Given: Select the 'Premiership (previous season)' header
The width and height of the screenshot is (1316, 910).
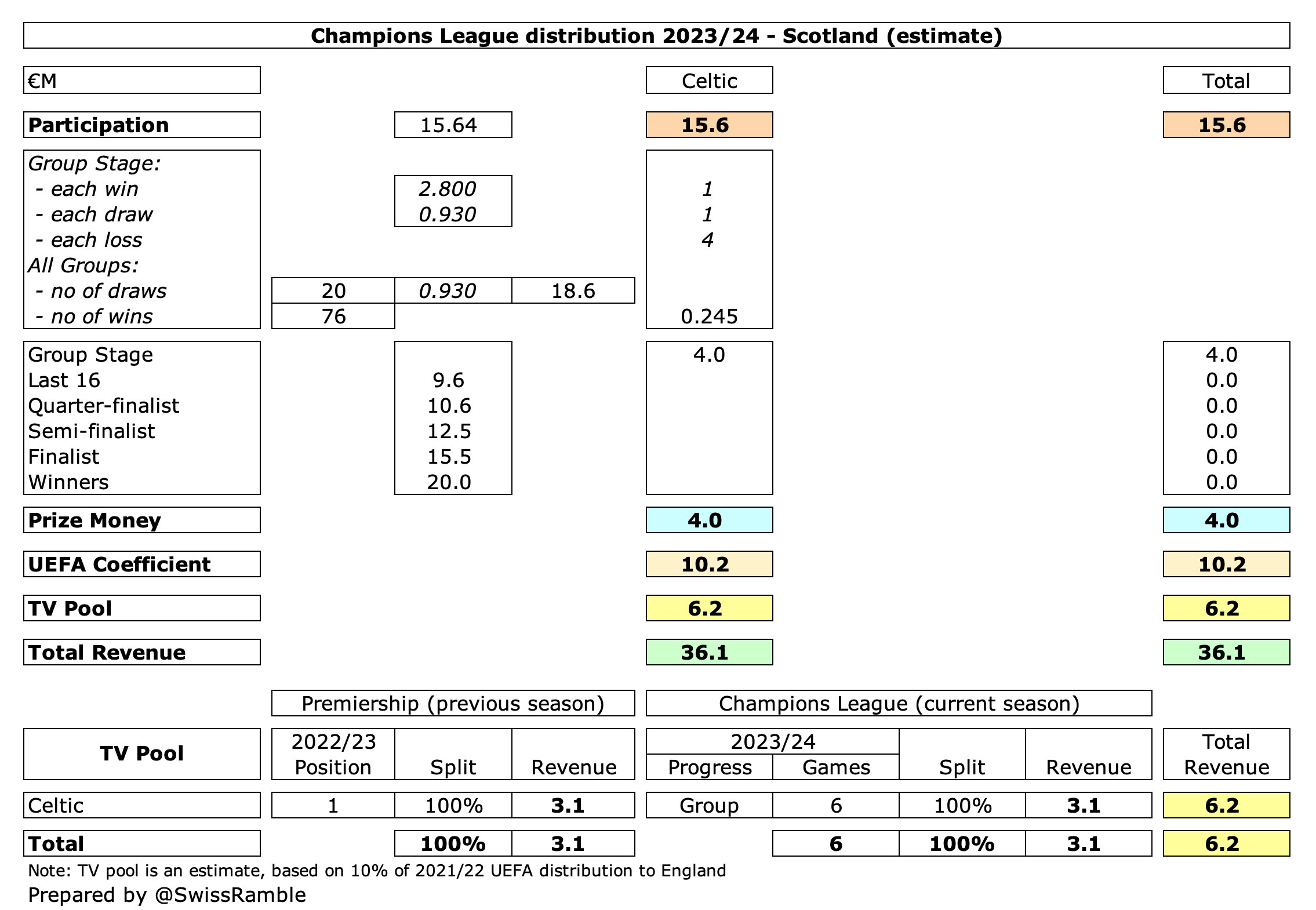Looking at the screenshot, I should pos(453,704).
